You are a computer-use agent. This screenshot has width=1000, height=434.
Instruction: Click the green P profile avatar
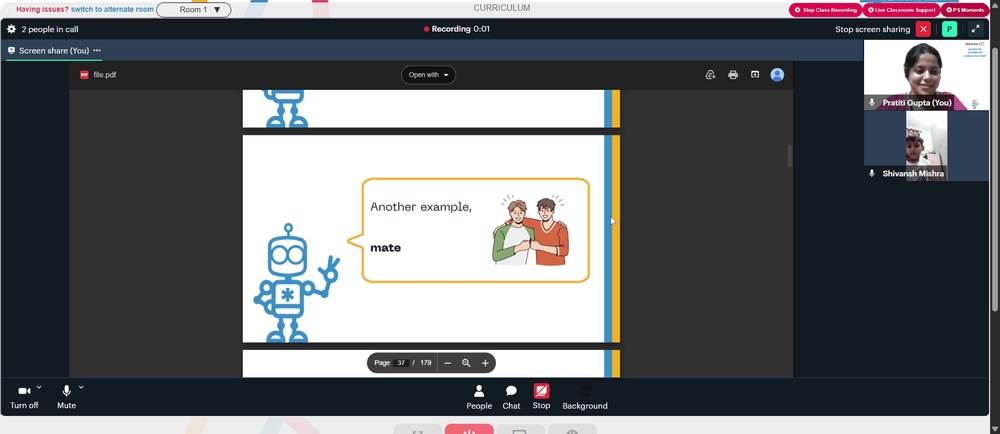point(950,29)
